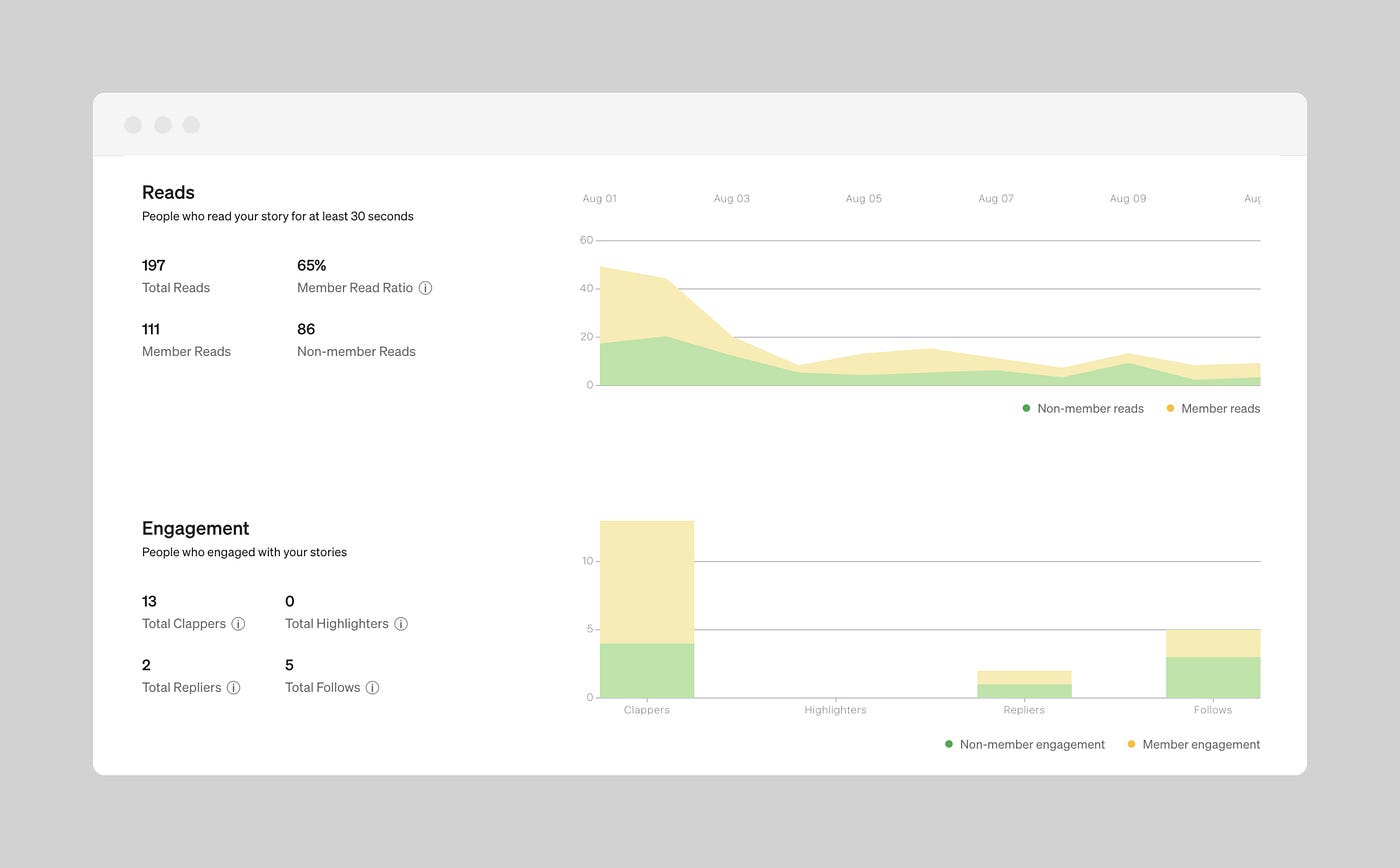Click the 60 label on reads chart axis
The height and width of the screenshot is (868, 1400).
586,240
